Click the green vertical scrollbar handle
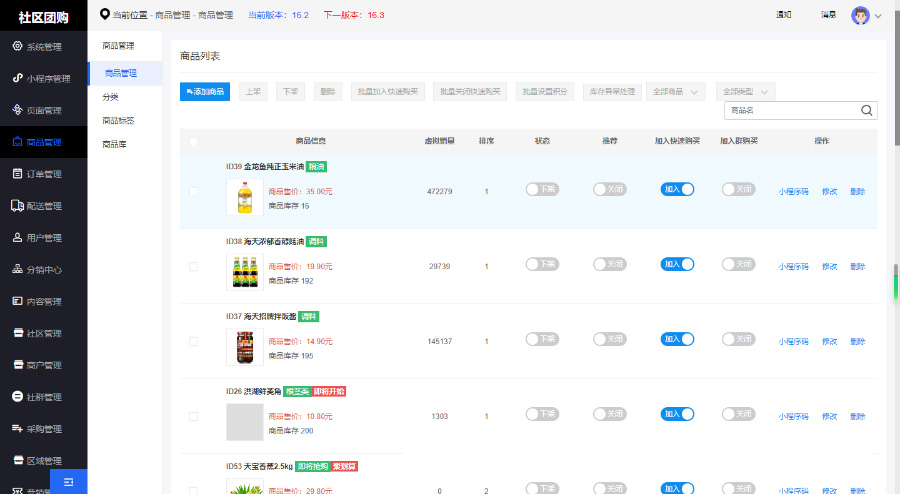Viewport: 900px width, 494px height. tap(895, 285)
